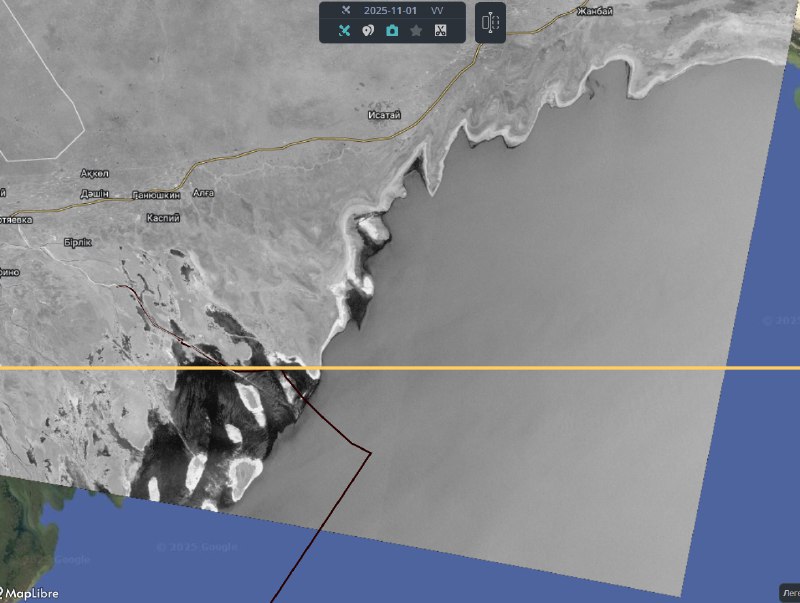This screenshot has height=603, width=800.
Task: Select the scissors clip tool
Action: coord(440,31)
